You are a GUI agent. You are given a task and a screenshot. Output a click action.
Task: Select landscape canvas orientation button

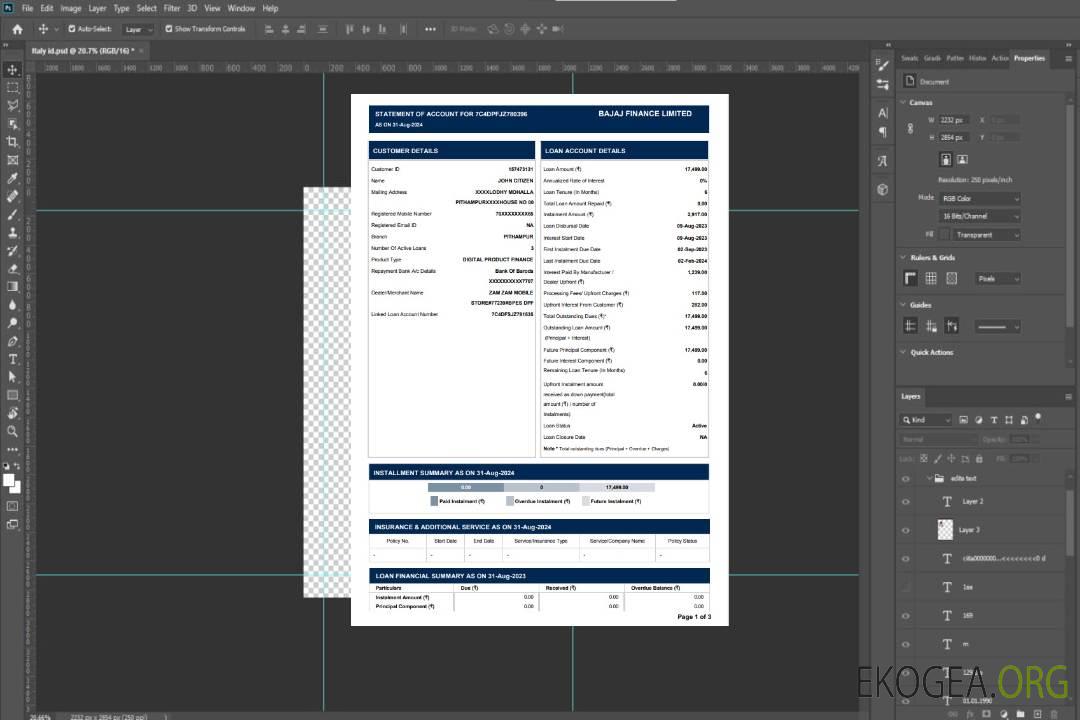point(962,160)
